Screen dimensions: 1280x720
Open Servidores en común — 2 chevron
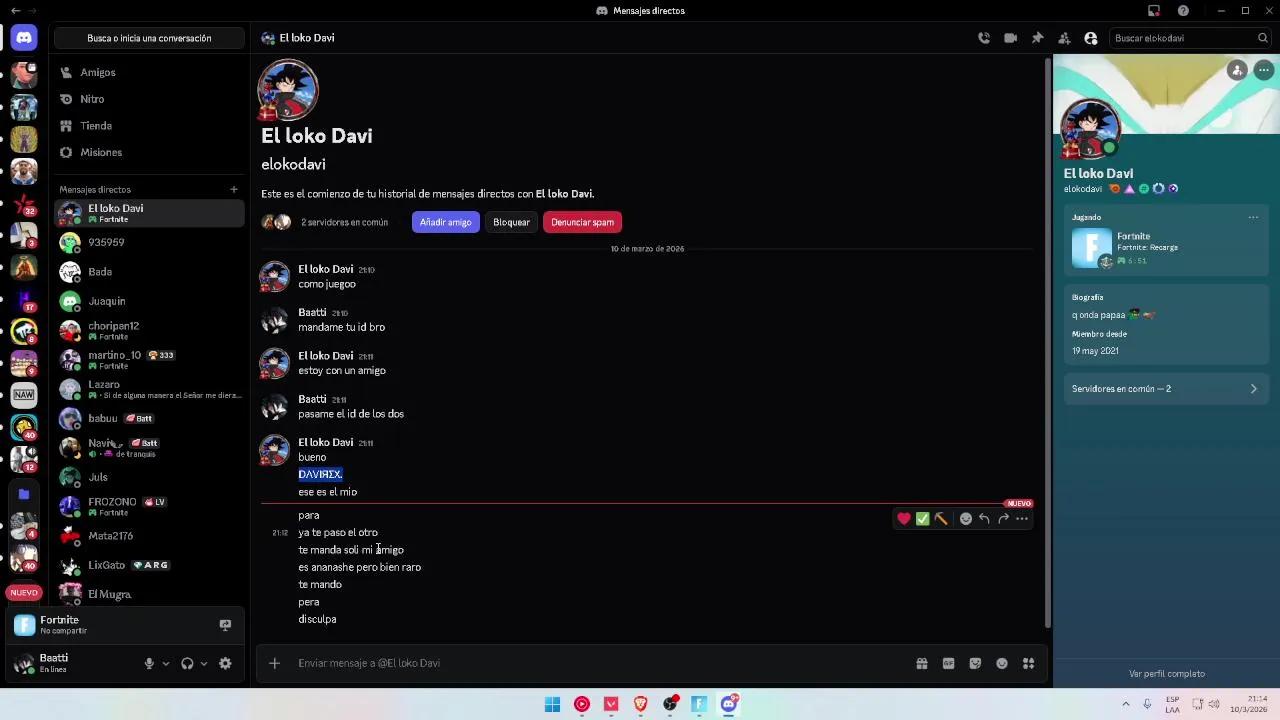click(1253, 389)
